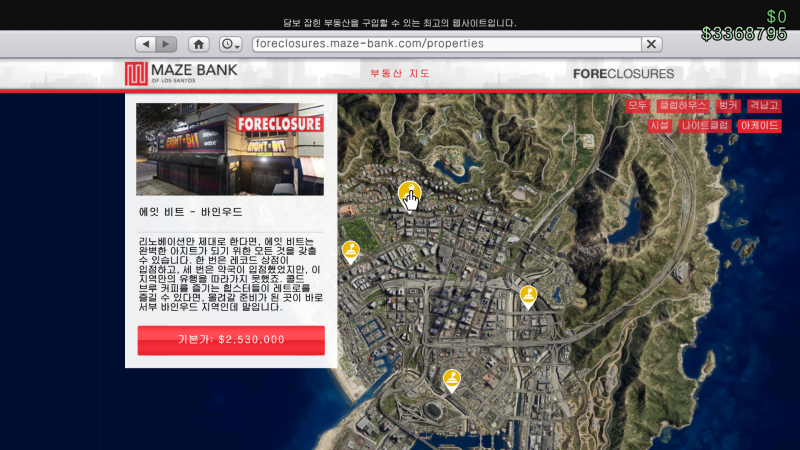Select the $0 cash amount
The height and width of the screenshot is (450, 800).
pos(777,16)
